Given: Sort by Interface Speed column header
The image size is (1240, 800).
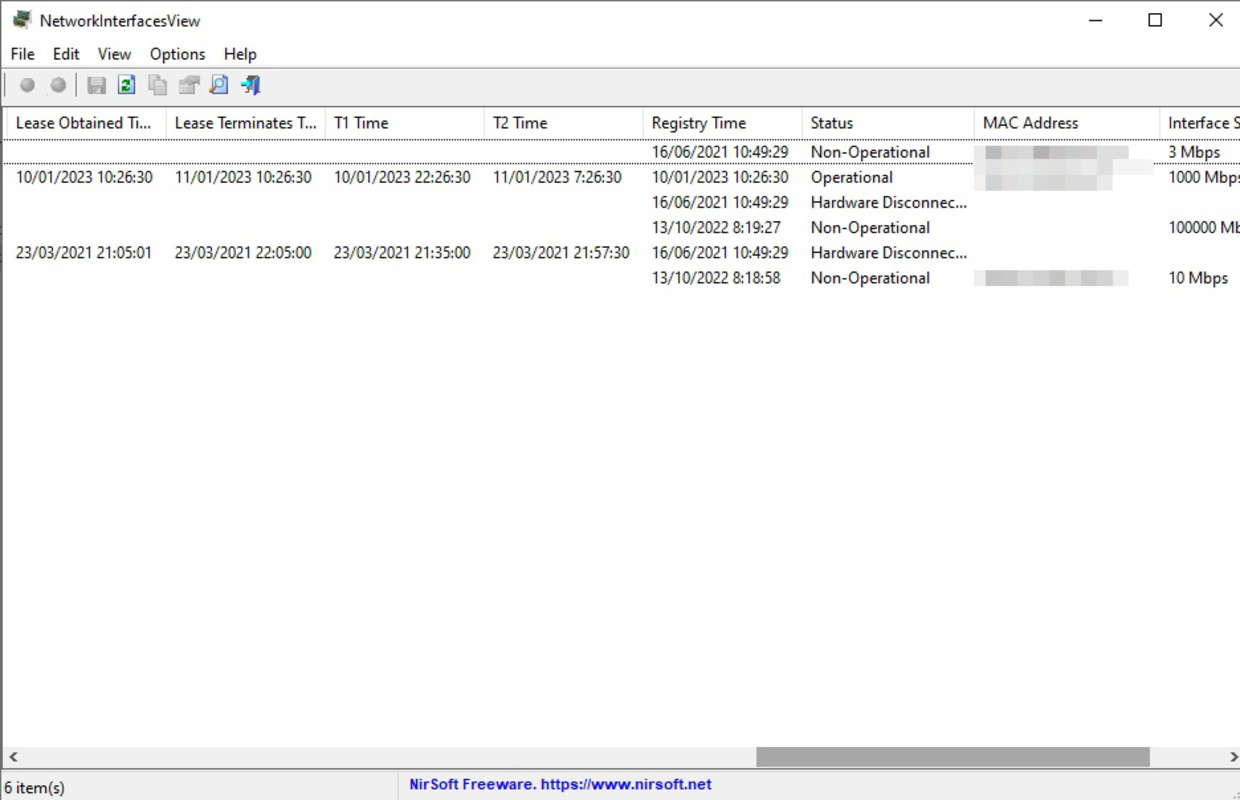Looking at the screenshot, I should click(1200, 123).
